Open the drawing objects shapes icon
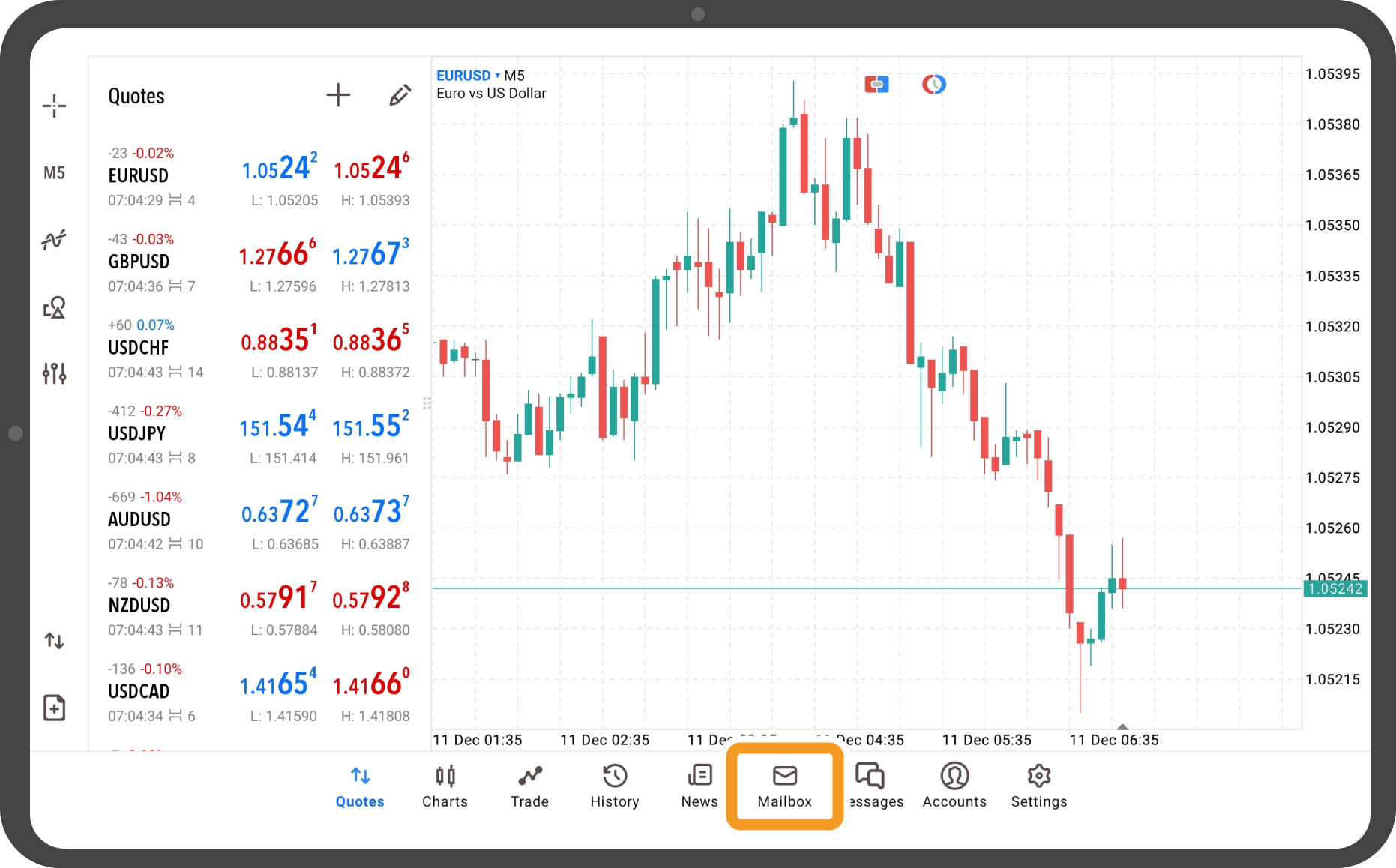 pyautogui.click(x=54, y=307)
